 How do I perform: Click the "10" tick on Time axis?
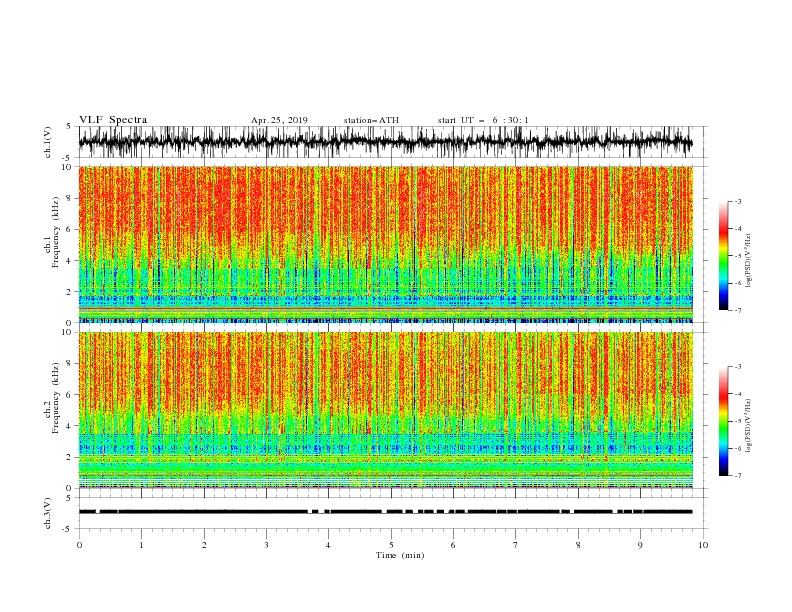click(x=703, y=545)
